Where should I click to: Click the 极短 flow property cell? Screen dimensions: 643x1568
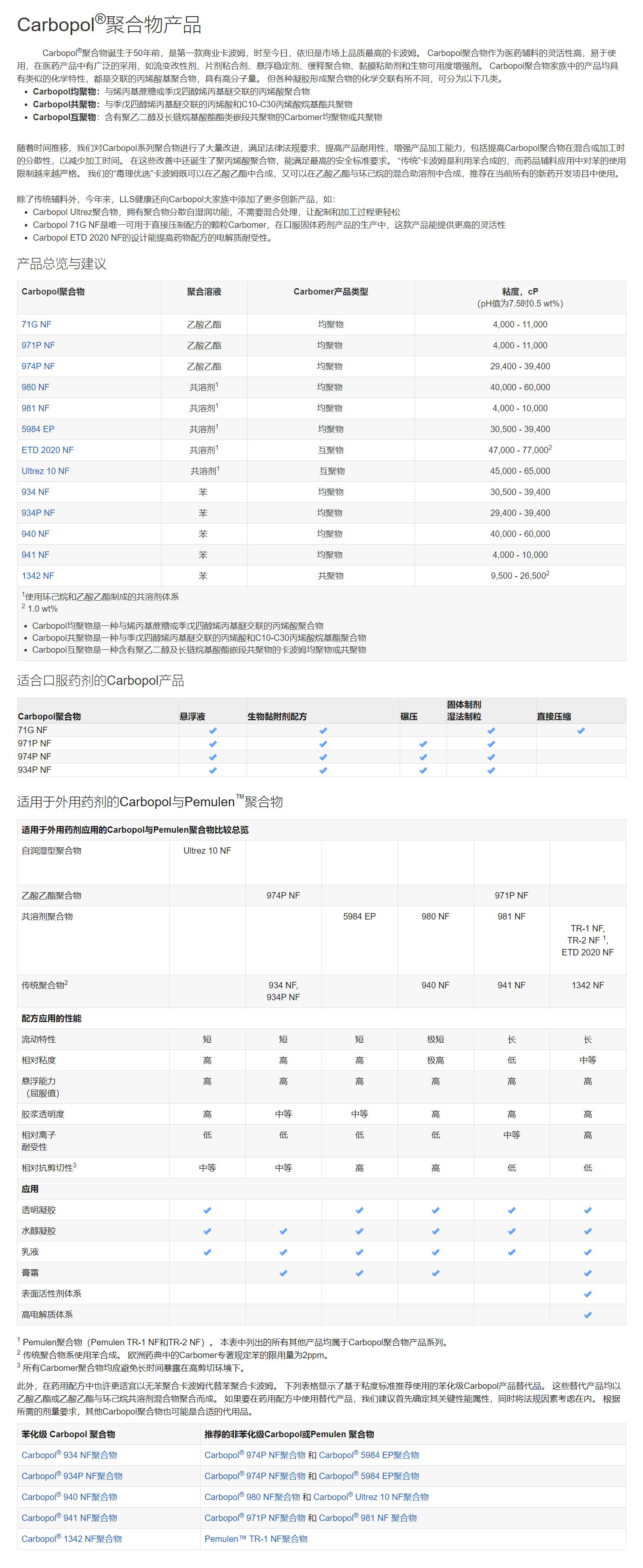click(435, 1040)
